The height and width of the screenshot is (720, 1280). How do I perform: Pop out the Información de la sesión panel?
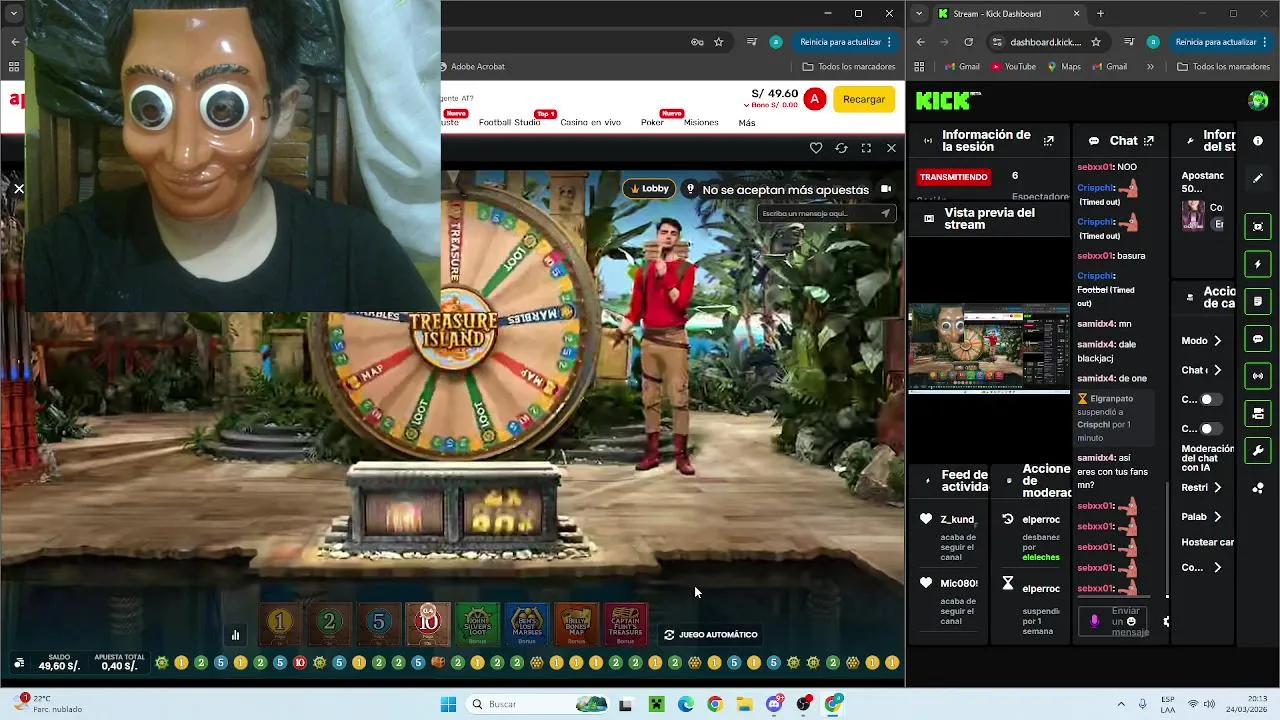1048,141
